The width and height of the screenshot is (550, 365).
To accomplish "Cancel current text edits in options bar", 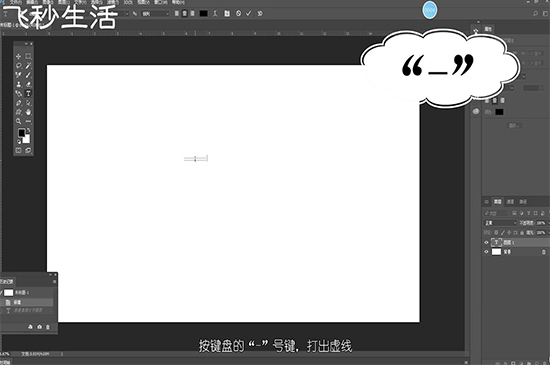I will [239, 13].
